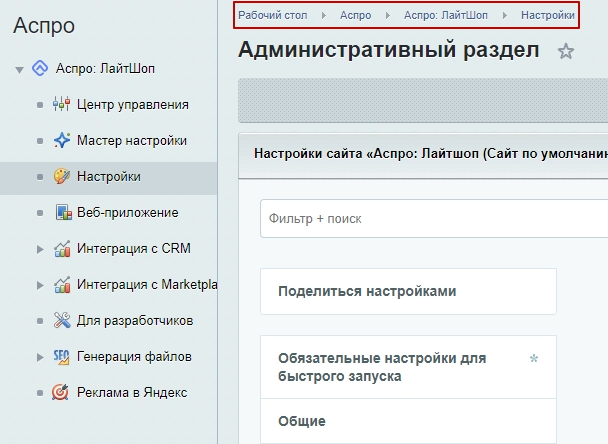
Task: Open Настройки breadcrumb link
Action: coord(548,15)
